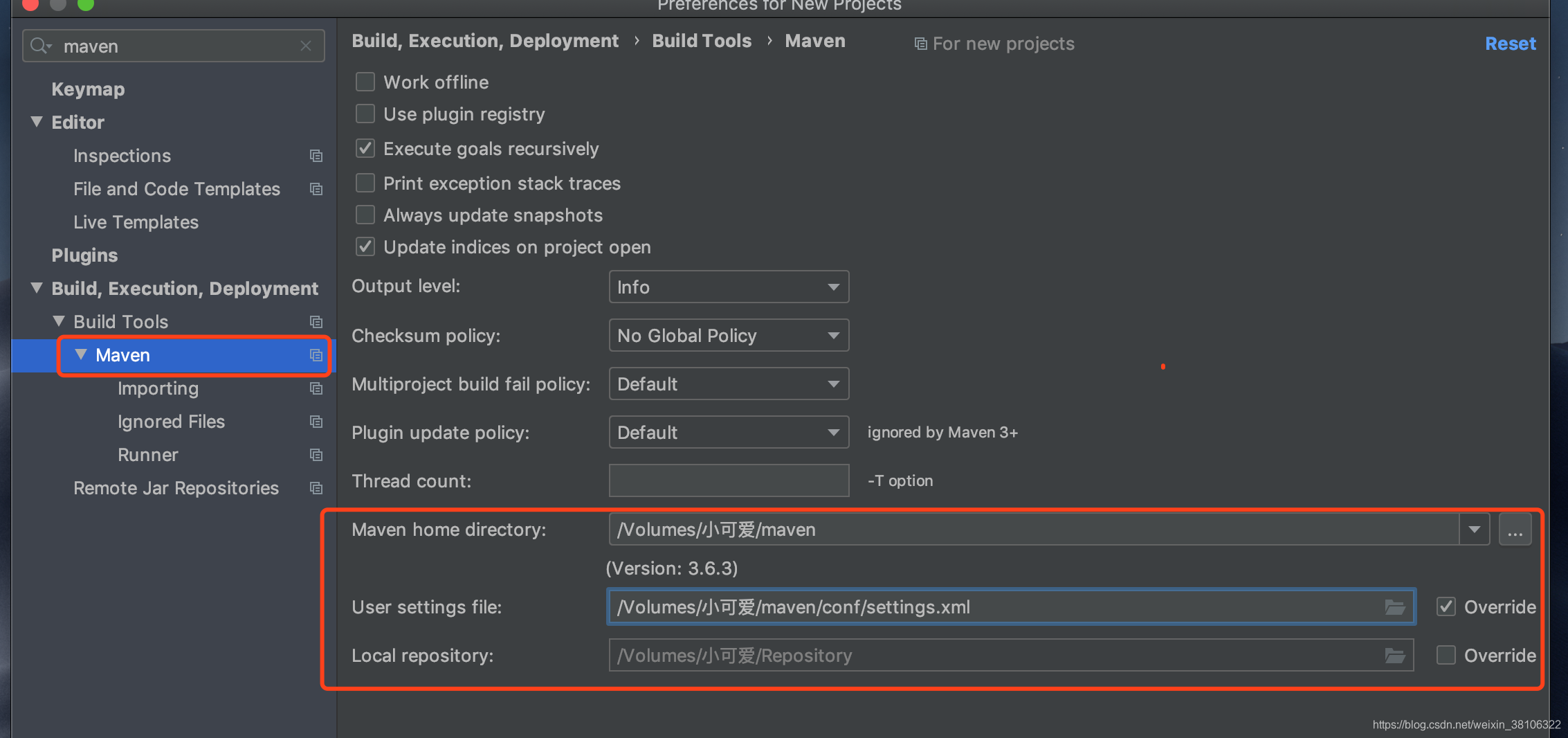Collapse the Build Tools node
Viewport: 1568px width, 738px height.
point(59,321)
